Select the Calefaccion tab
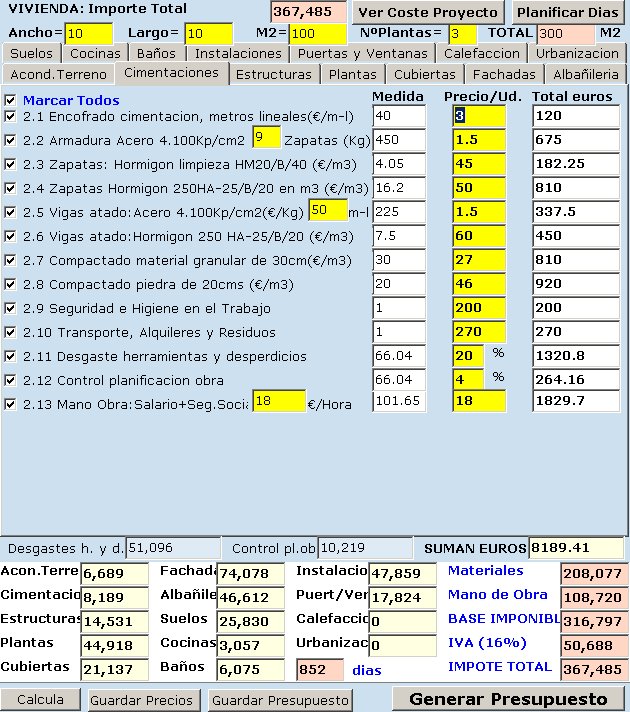 481,54
